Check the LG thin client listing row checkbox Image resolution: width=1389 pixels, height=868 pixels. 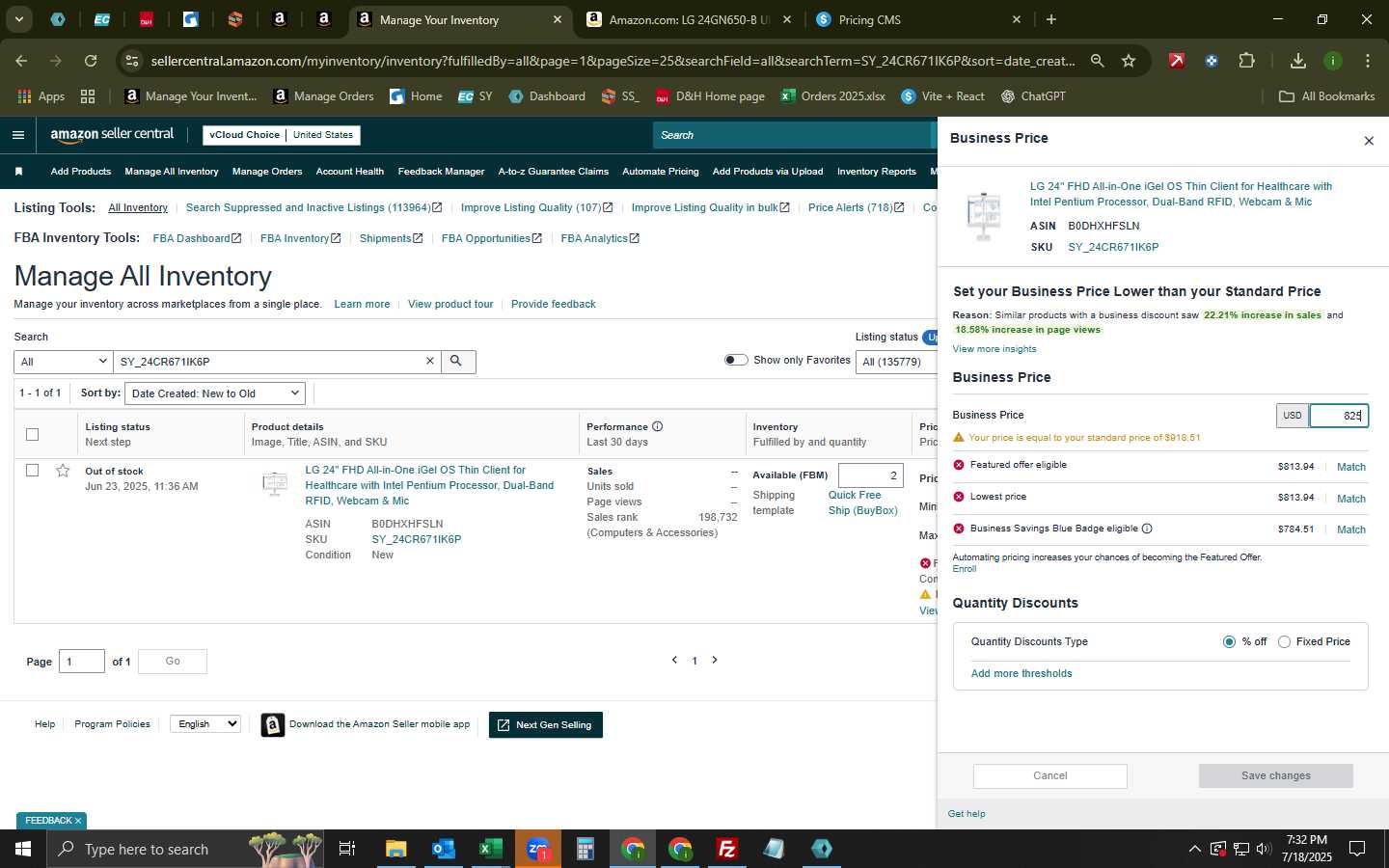32,471
